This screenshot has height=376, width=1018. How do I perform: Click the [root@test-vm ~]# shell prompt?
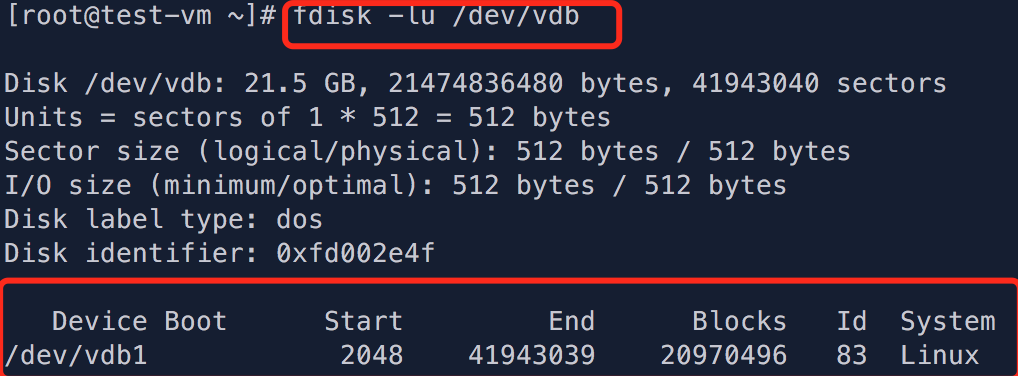pos(142,16)
